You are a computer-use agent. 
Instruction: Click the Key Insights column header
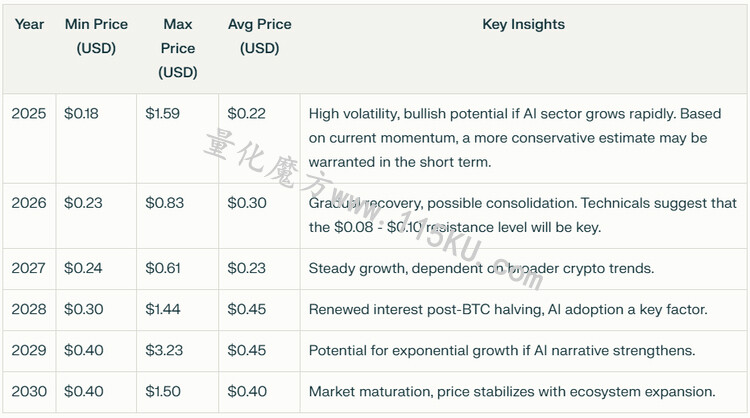(x=523, y=24)
